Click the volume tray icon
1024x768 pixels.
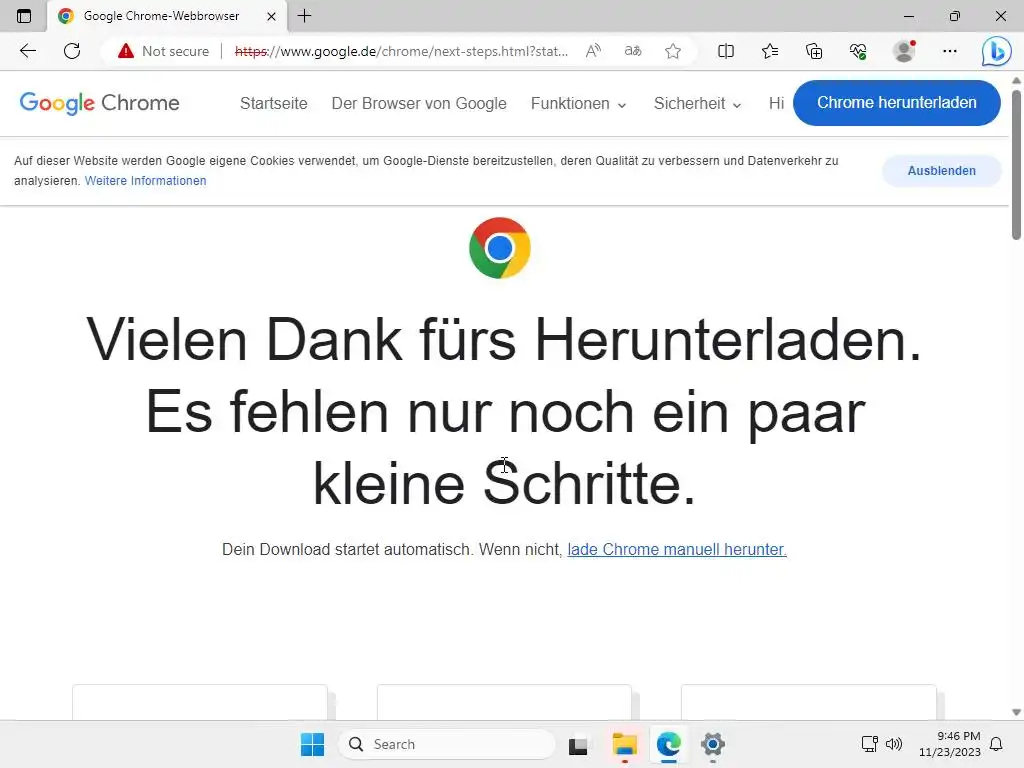pos(893,744)
